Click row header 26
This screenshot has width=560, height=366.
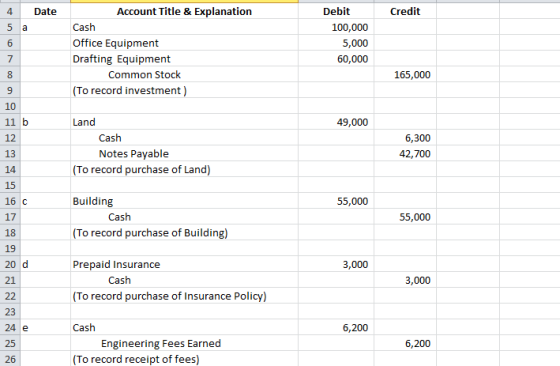click(10, 359)
